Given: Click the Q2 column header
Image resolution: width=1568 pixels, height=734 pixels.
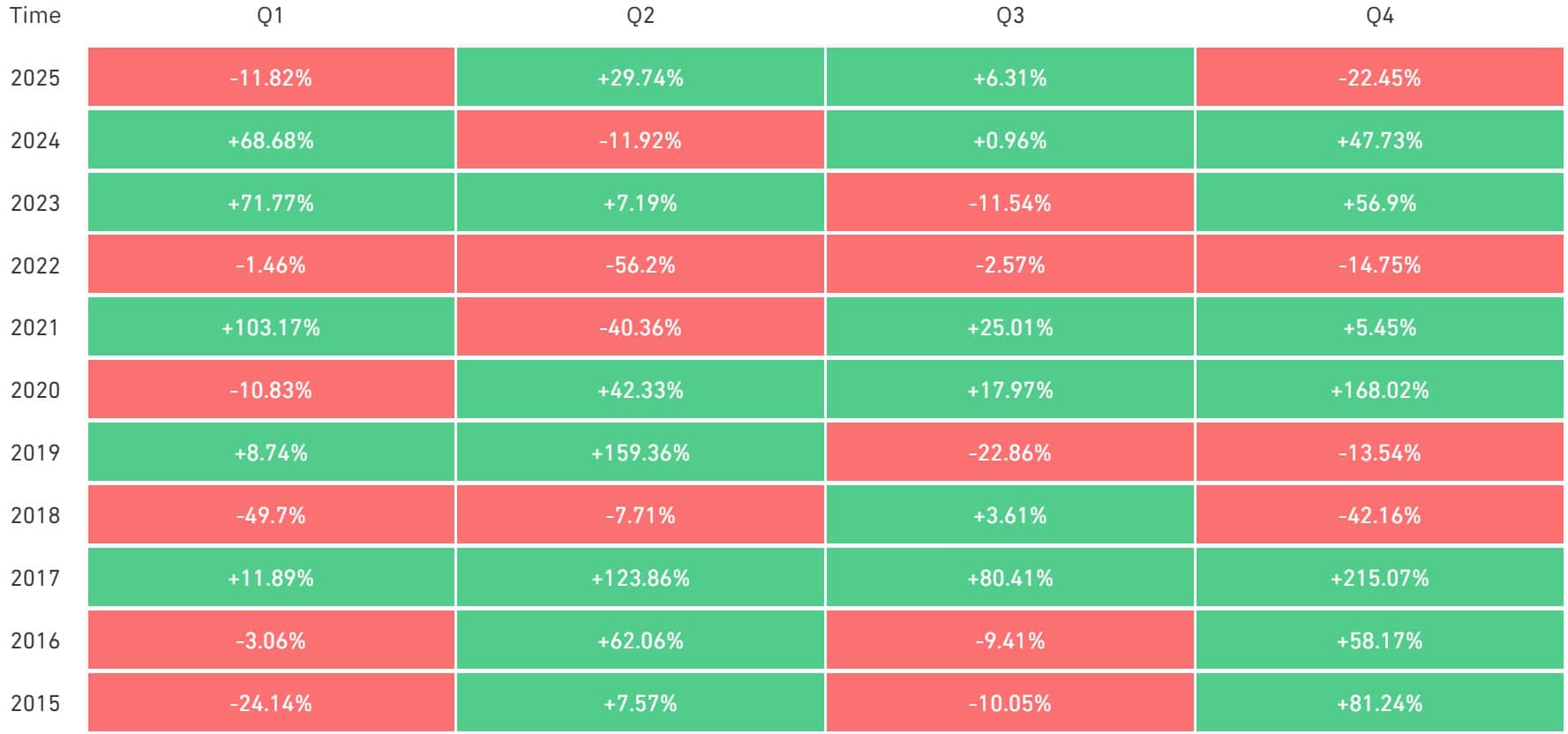Looking at the screenshot, I should point(641,16).
